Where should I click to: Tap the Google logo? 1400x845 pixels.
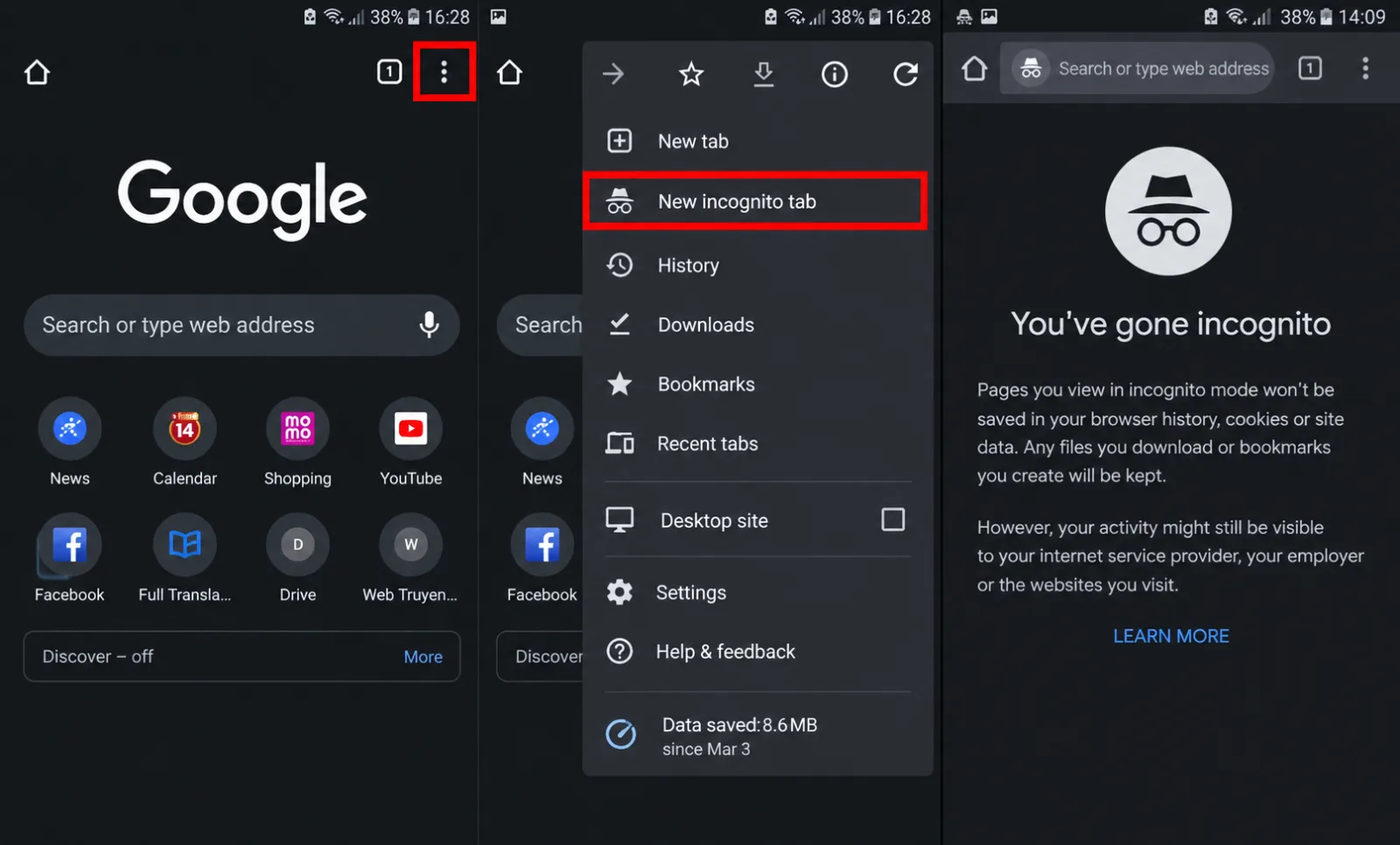[x=242, y=199]
